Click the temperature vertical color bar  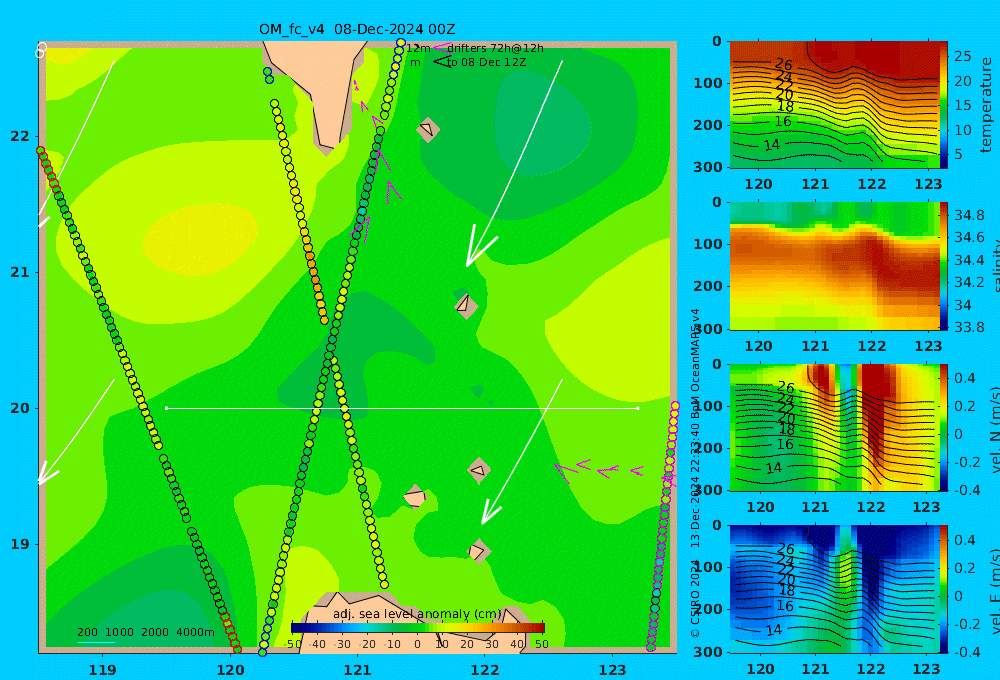pos(944,105)
